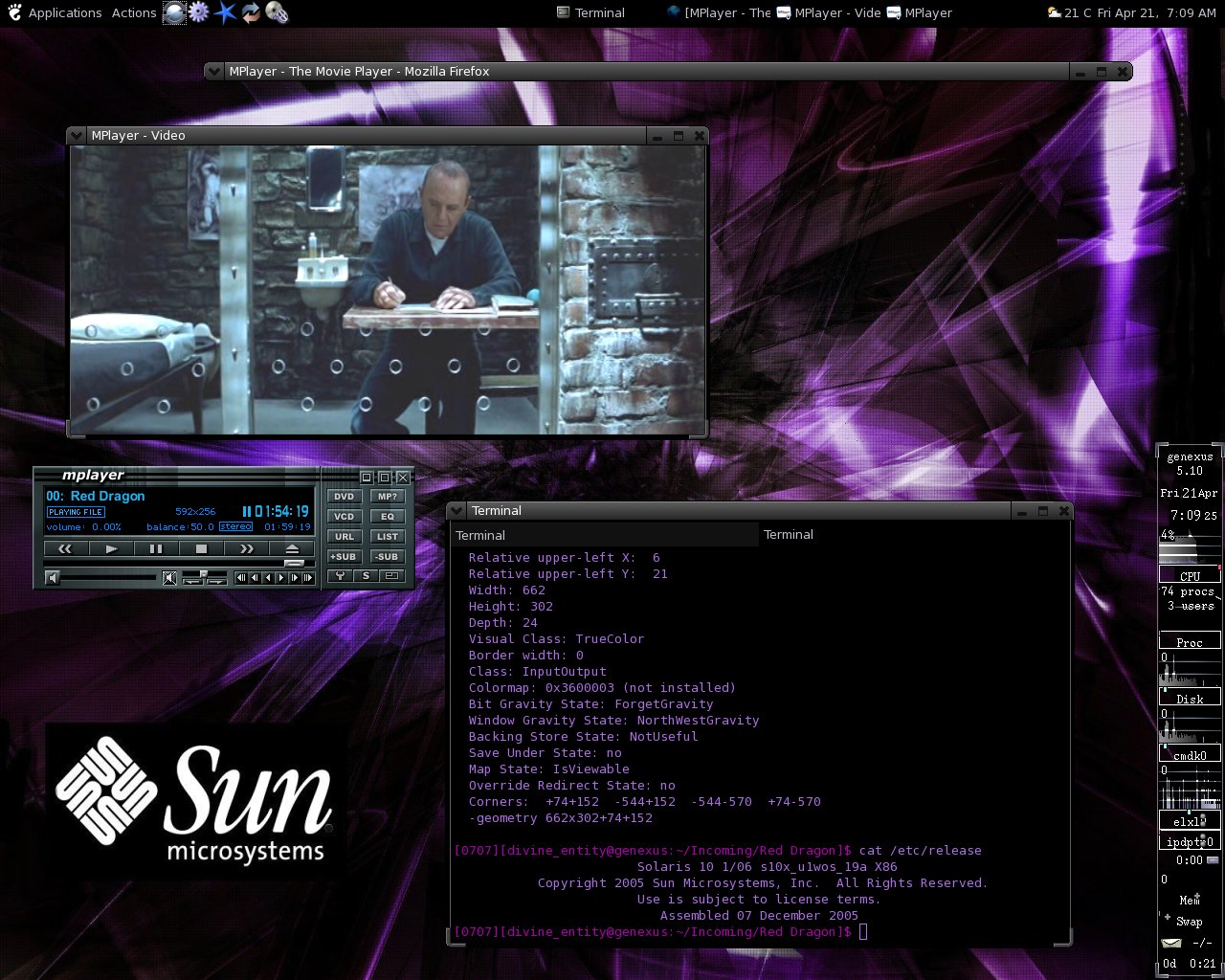Select the Proc button in the system monitor
Screen dimensions: 1225x980
[1190, 641]
